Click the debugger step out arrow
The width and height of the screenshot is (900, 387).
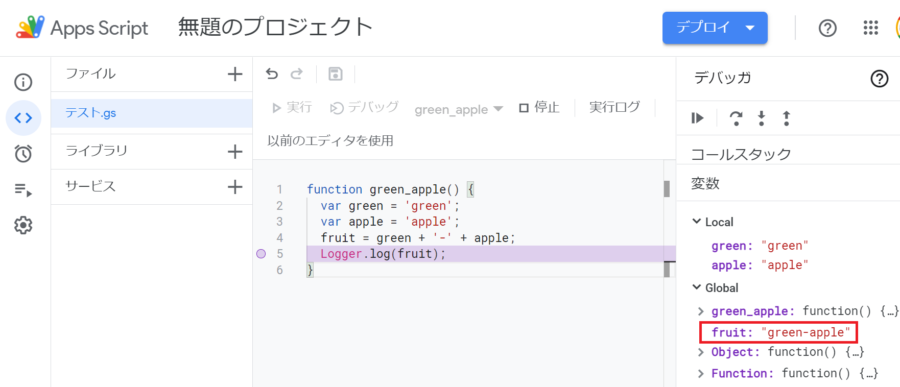point(786,118)
